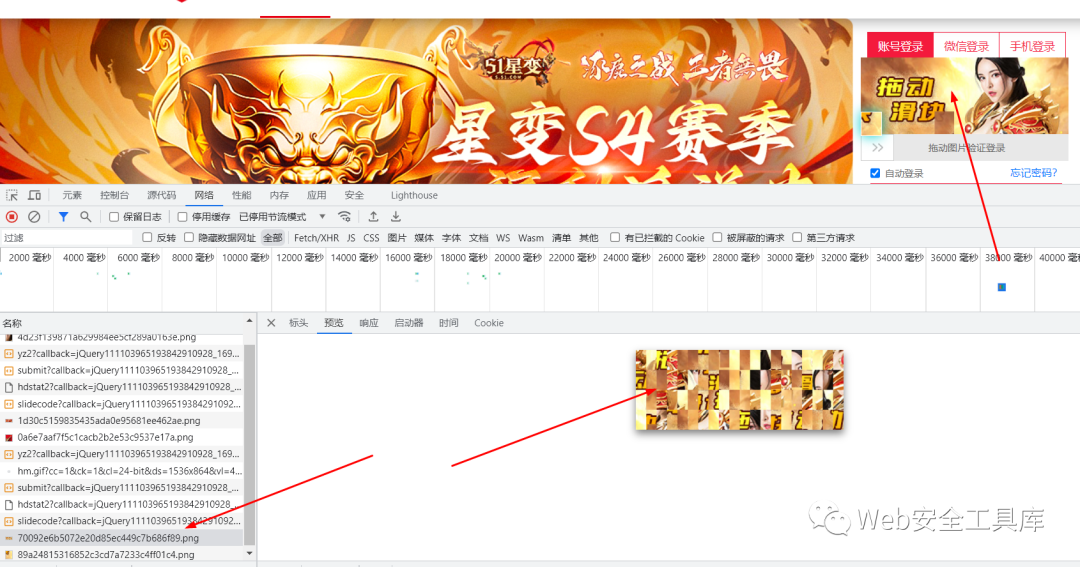Tick the 第三方请求 checkbox
The height and width of the screenshot is (567, 1080).
pyautogui.click(x=797, y=237)
